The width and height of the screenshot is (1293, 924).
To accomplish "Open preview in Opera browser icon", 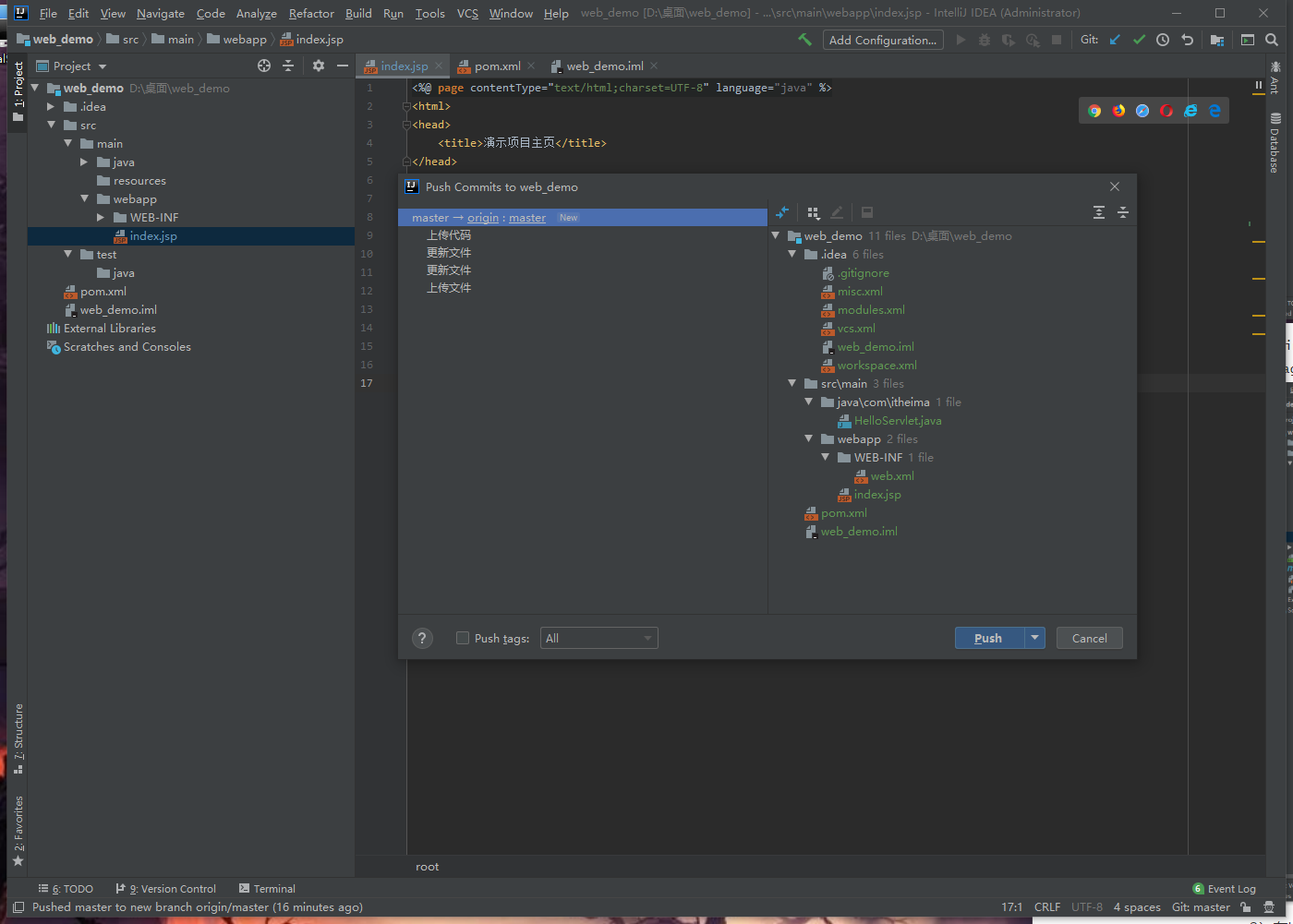I will [x=1166, y=111].
